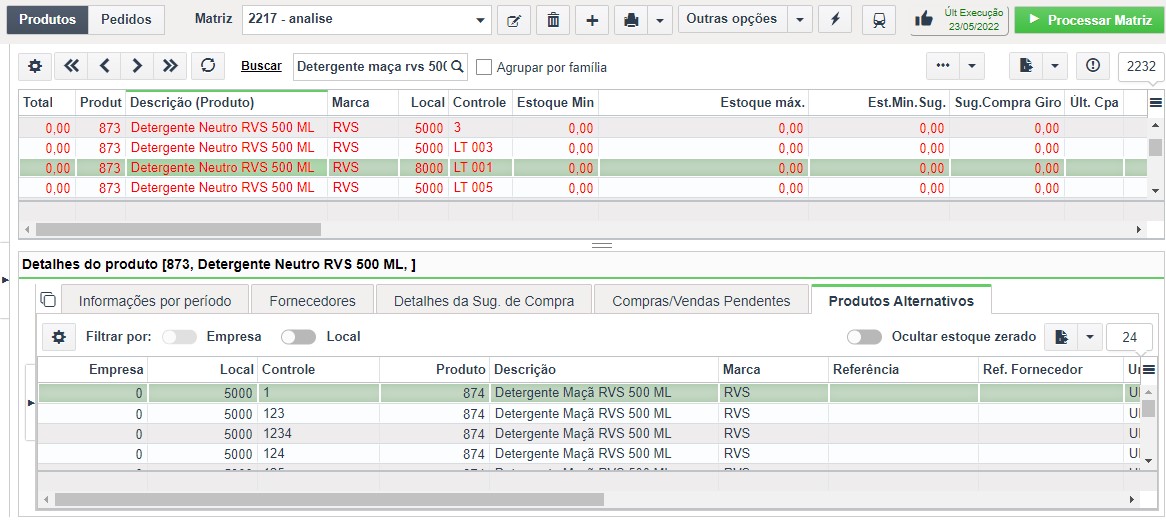Image resolution: width=1166 pixels, height=523 pixels.
Task: Click the panel divider resize handle
Action: tap(602, 245)
